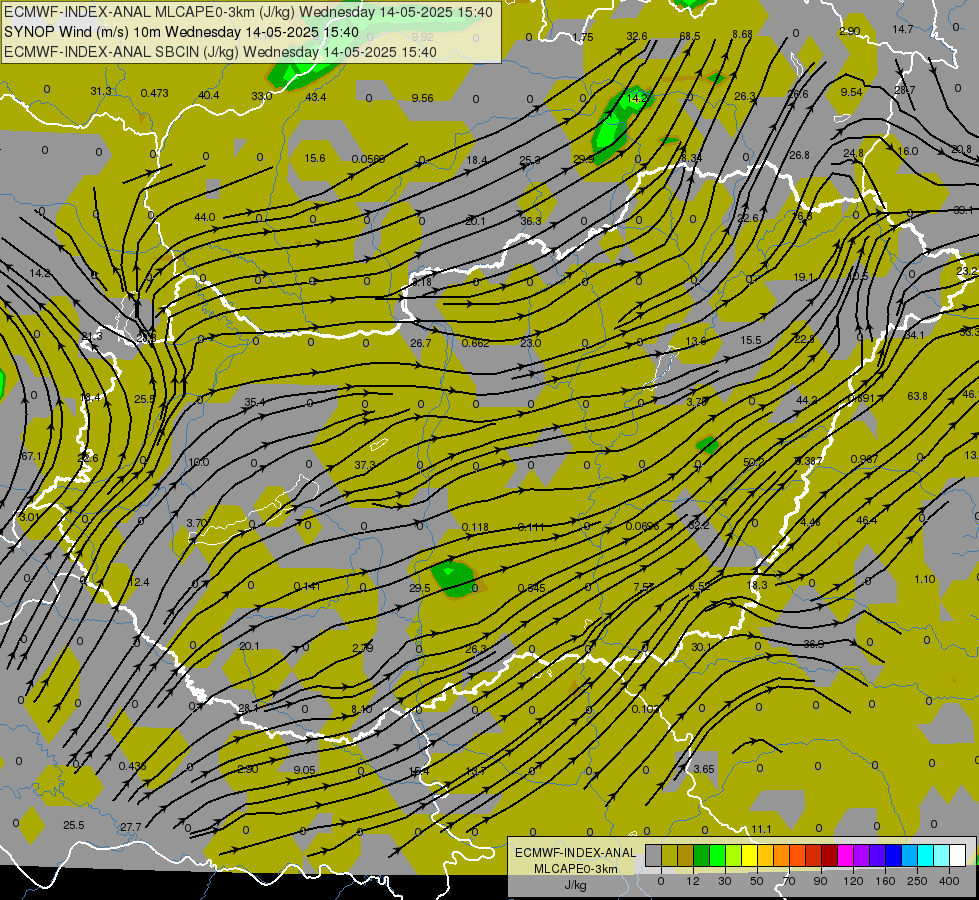Click the 1.10 data value

(925, 579)
